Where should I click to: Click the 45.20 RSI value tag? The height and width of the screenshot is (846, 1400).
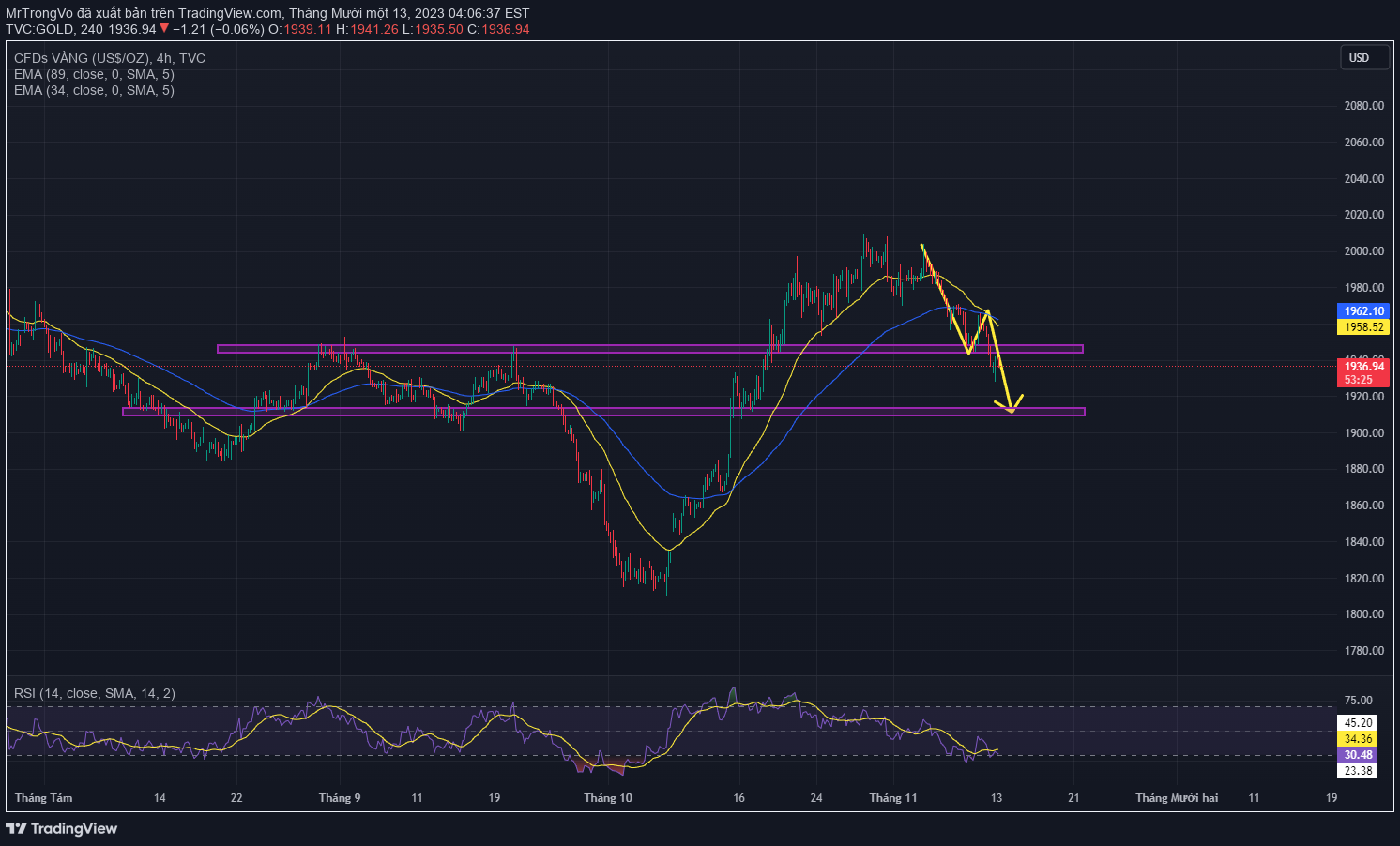1358,723
